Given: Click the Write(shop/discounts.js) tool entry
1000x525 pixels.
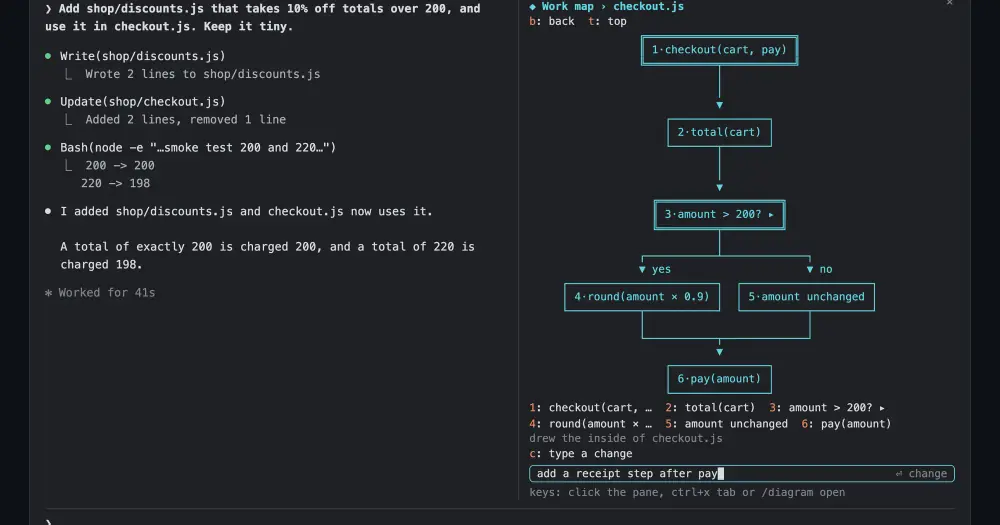Looking at the screenshot, I should point(142,56).
